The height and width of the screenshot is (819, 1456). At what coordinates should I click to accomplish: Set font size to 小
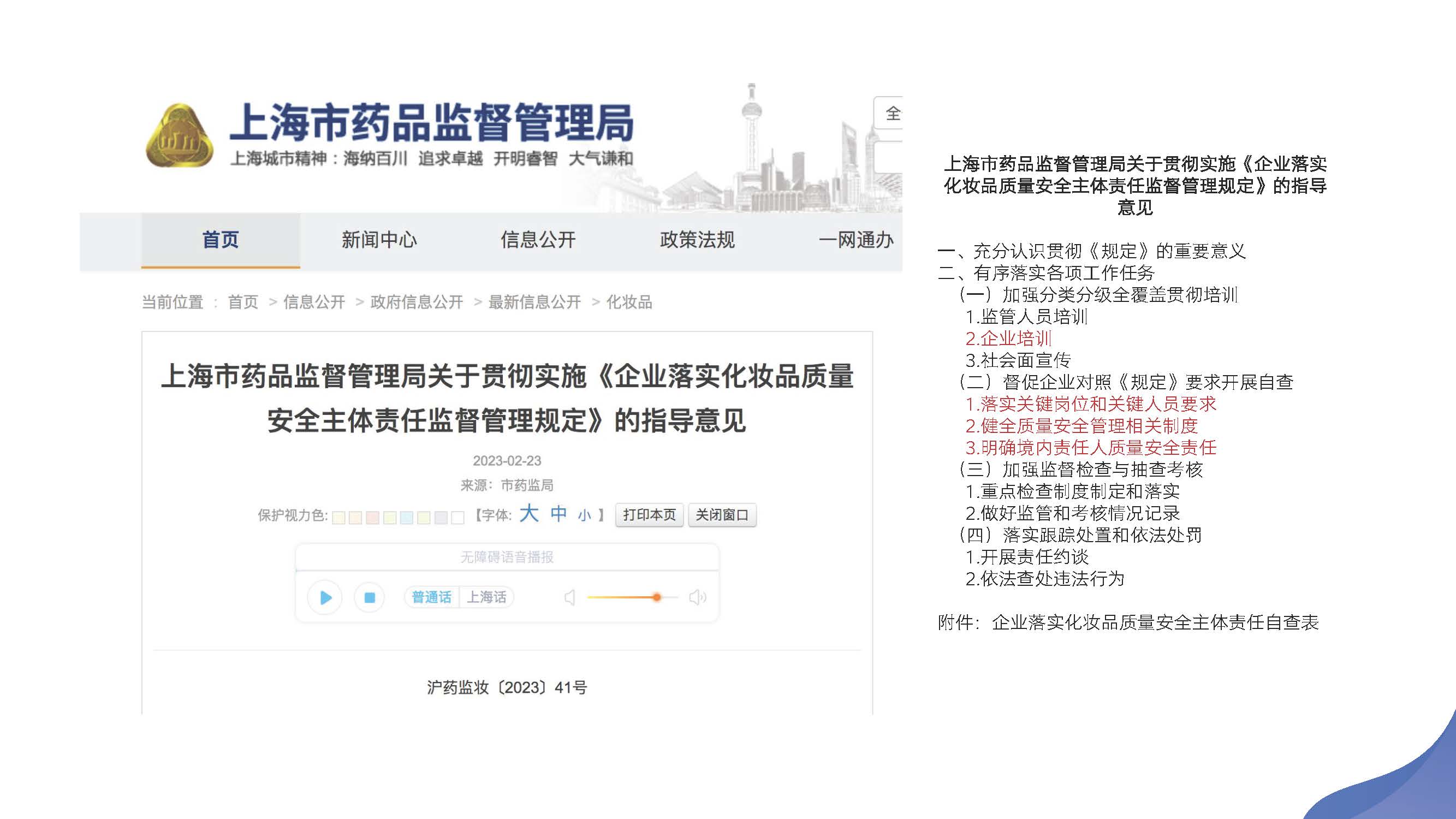click(585, 515)
